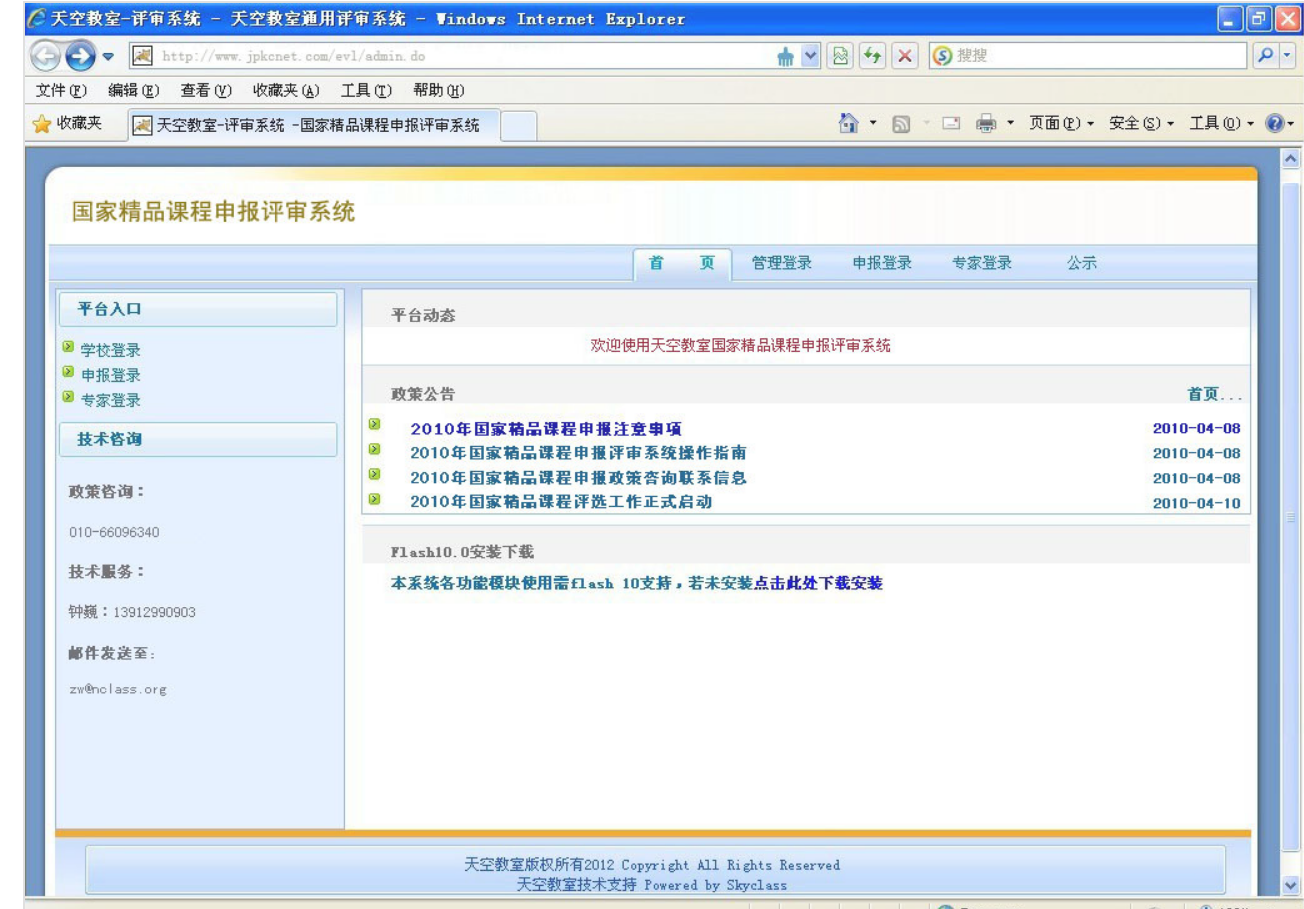Click the 收藏夹 favorites star button
The height and width of the screenshot is (909, 1304).
point(69,124)
